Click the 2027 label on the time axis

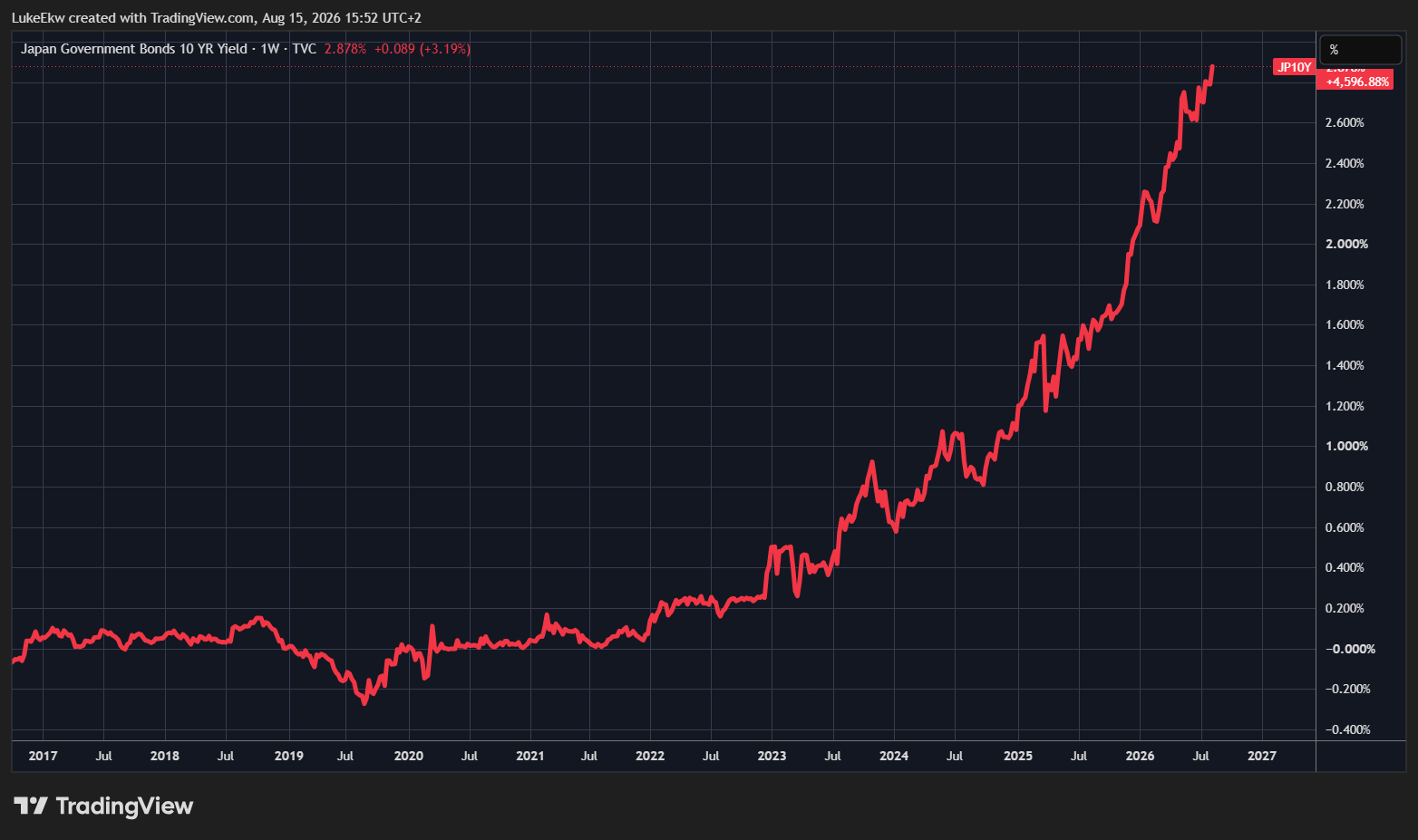(x=1262, y=756)
